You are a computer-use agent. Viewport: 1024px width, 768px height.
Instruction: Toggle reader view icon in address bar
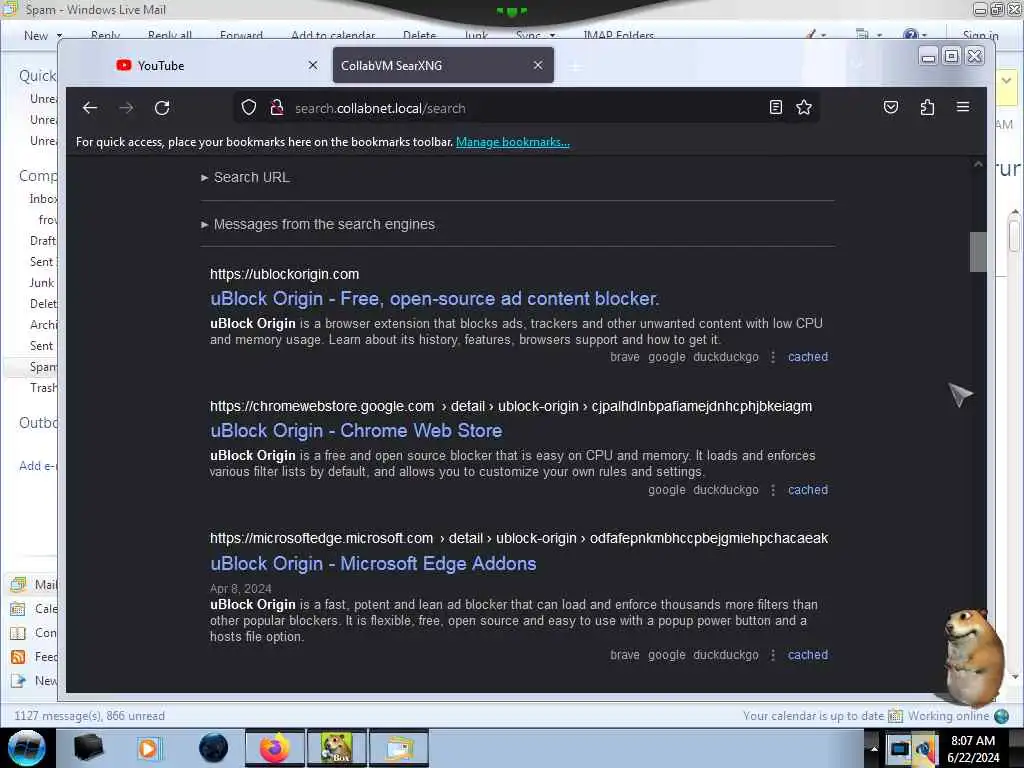[x=775, y=107]
